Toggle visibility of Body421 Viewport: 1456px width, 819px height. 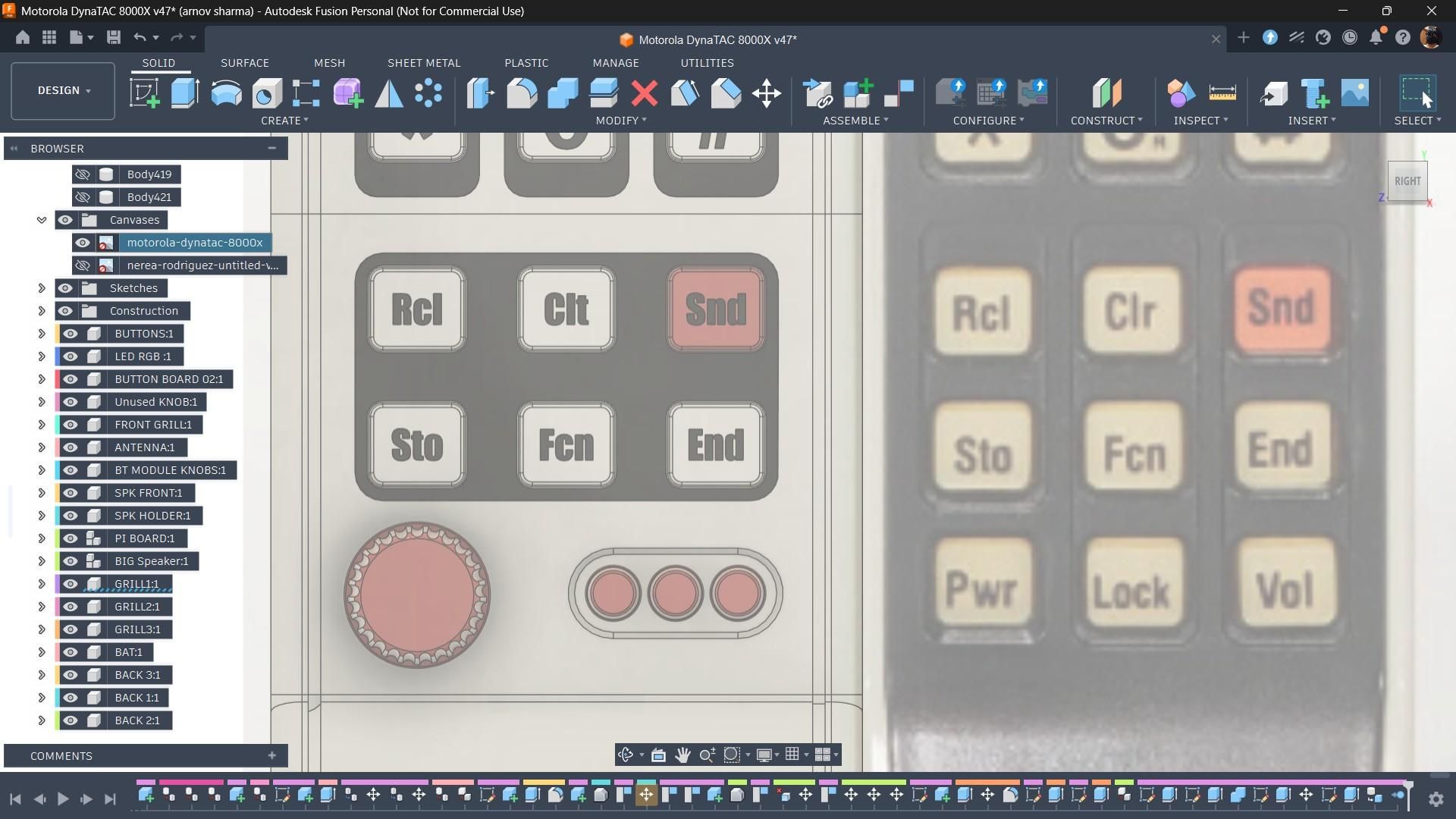(83, 197)
